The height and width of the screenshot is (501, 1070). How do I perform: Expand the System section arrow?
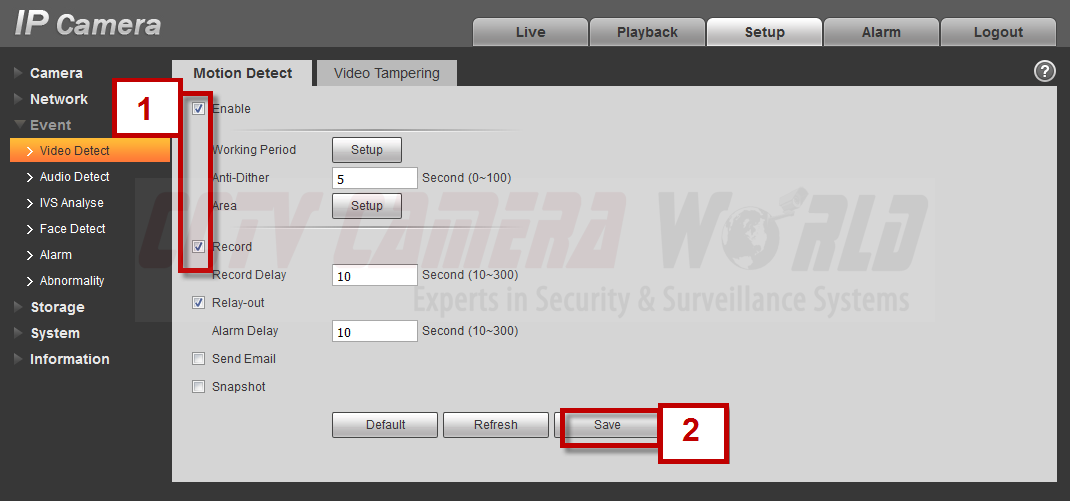18,333
